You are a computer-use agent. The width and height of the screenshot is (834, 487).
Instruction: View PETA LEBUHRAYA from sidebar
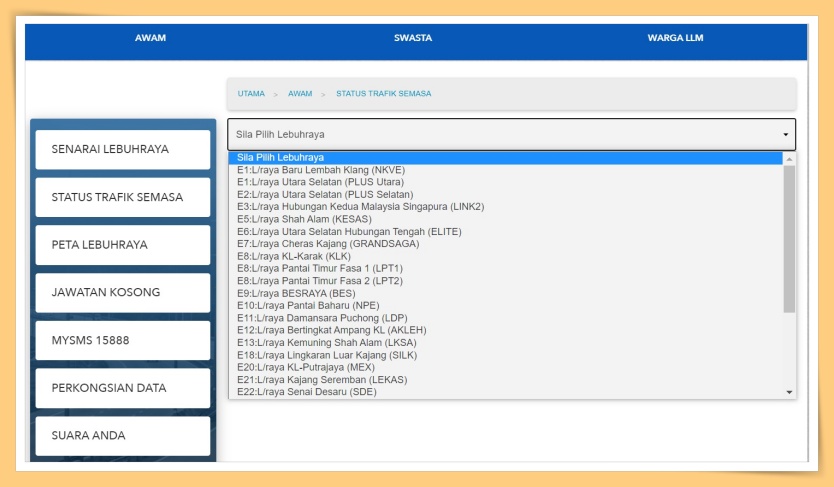click(x=123, y=245)
